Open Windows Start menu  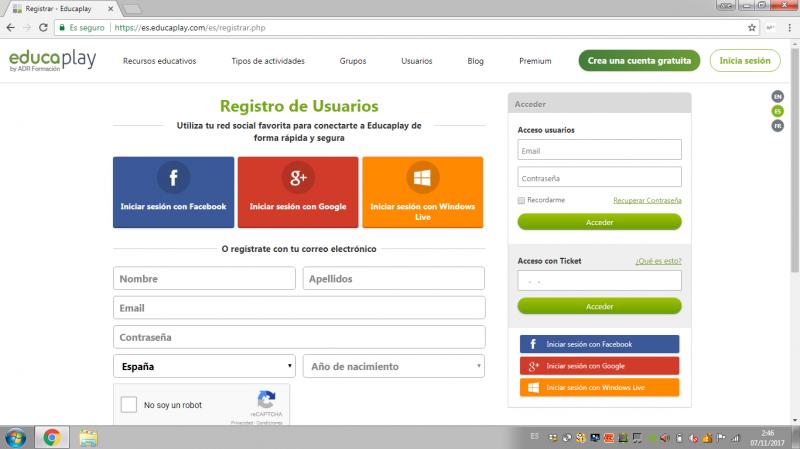tap(15, 438)
